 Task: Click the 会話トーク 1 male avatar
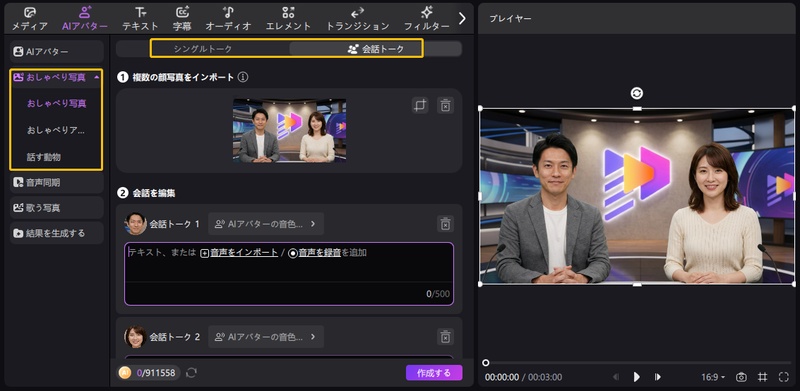(x=135, y=224)
